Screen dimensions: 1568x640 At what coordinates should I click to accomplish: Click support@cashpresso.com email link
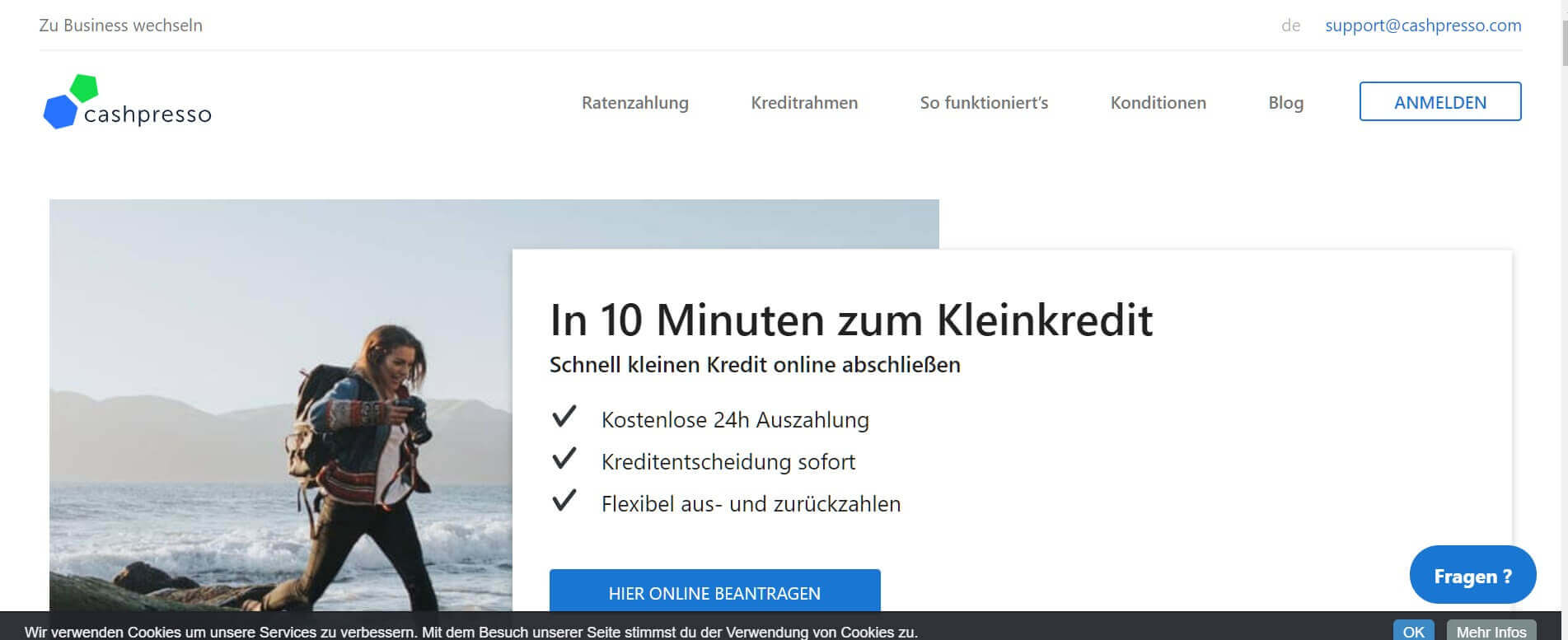pos(1423,26)
